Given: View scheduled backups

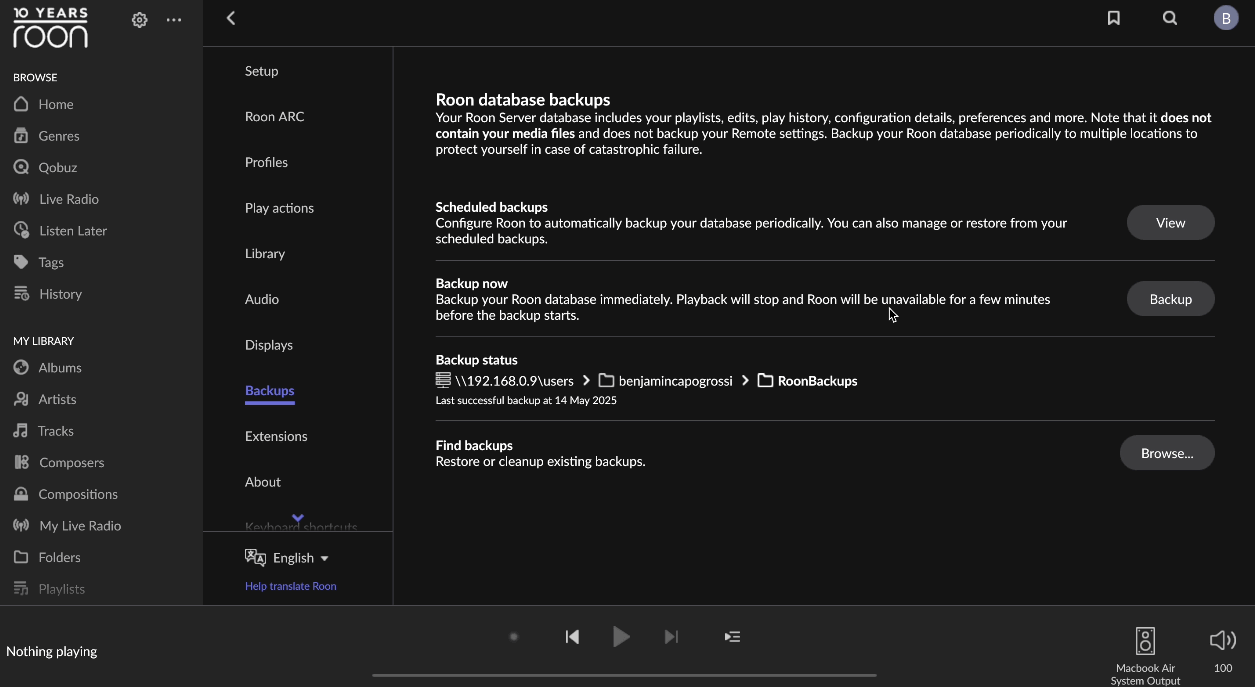Looking at the screenshot, I should coord(1171,223).
